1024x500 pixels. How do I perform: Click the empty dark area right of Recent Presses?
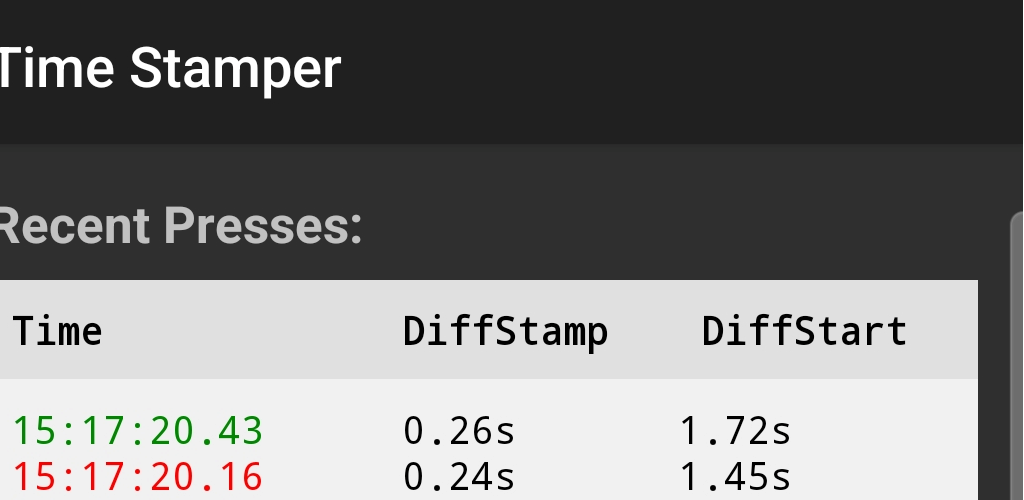[679, 226]
